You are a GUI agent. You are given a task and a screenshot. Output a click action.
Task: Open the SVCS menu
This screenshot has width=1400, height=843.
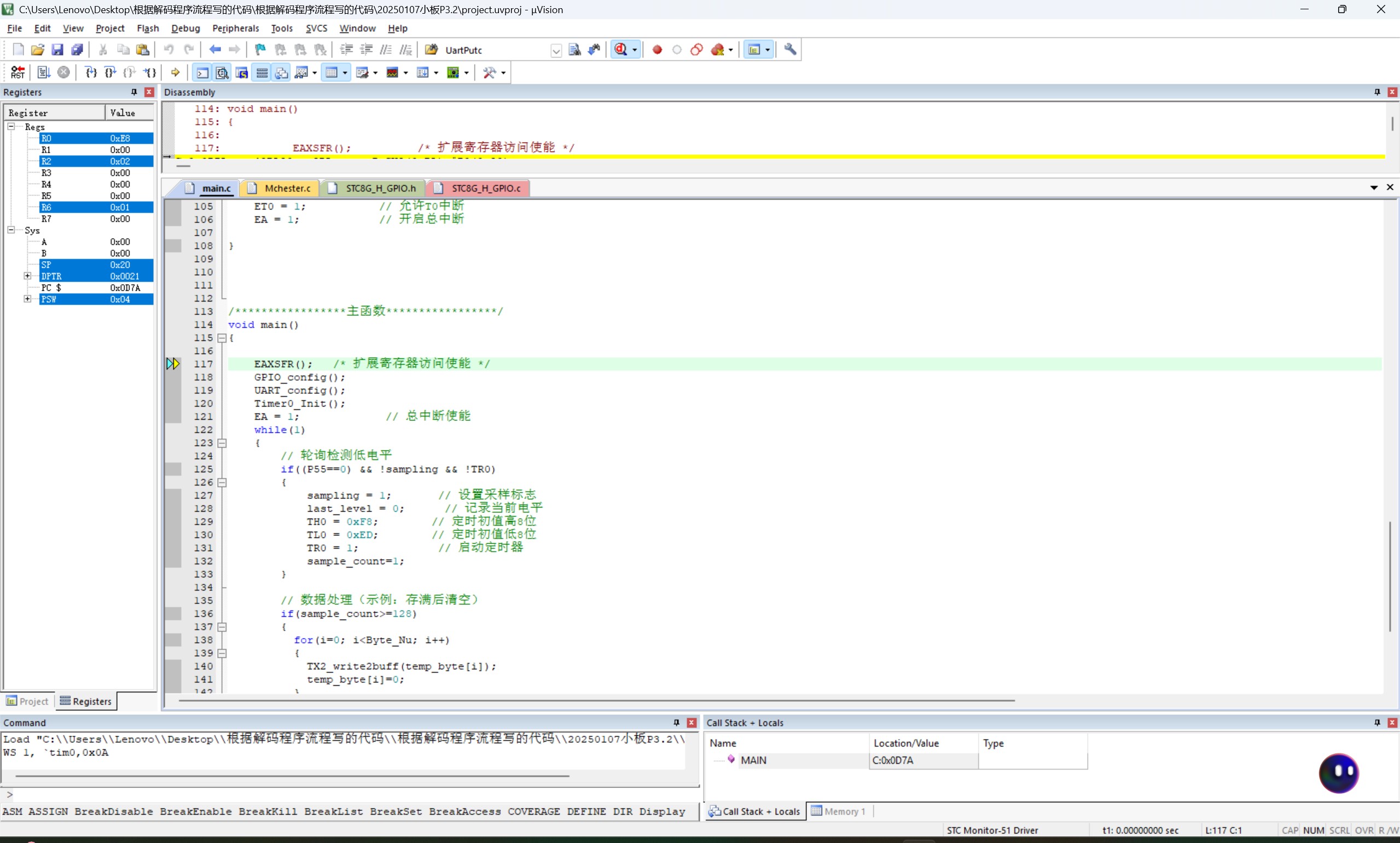click(x=316, y=28)
